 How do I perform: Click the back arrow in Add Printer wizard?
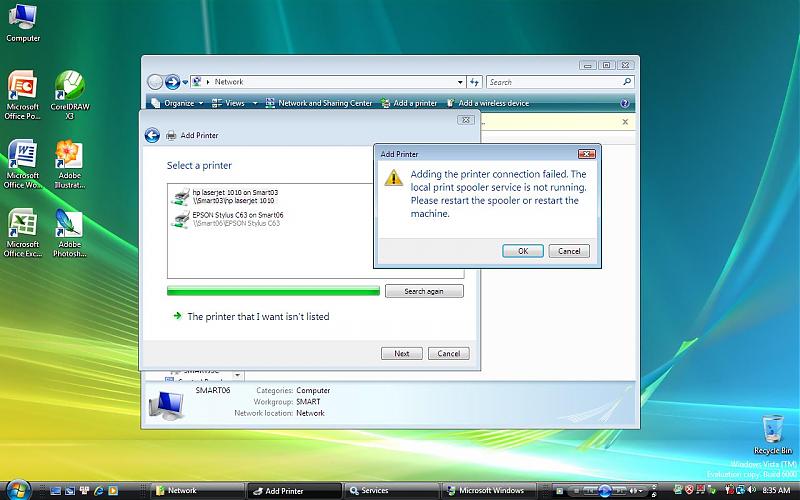(x=152, y=135)
